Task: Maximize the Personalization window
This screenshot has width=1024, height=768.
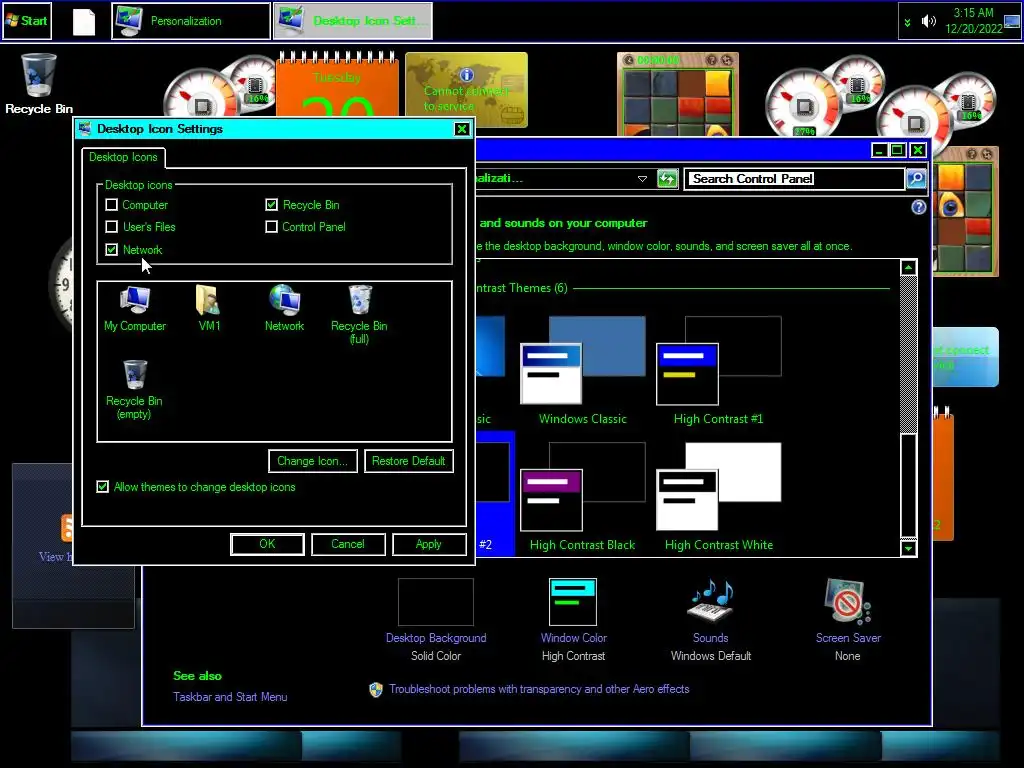Action: (897, 150)
